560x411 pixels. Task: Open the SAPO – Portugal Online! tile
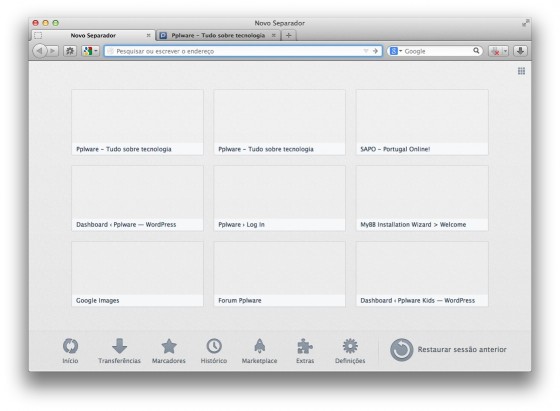[x=422, y=122]
